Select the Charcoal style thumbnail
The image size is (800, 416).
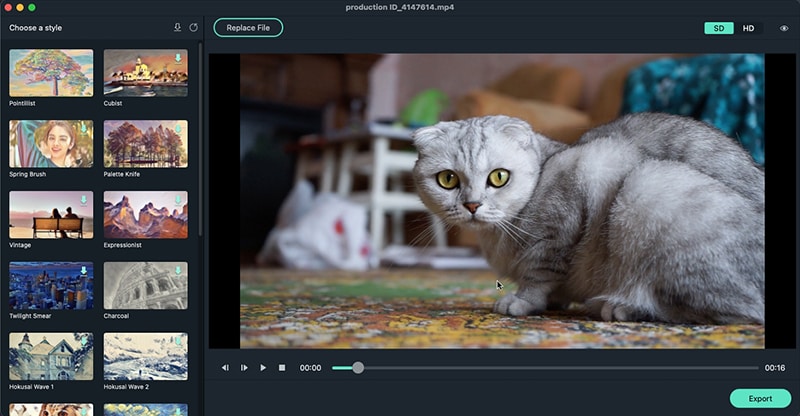[145, 285]
